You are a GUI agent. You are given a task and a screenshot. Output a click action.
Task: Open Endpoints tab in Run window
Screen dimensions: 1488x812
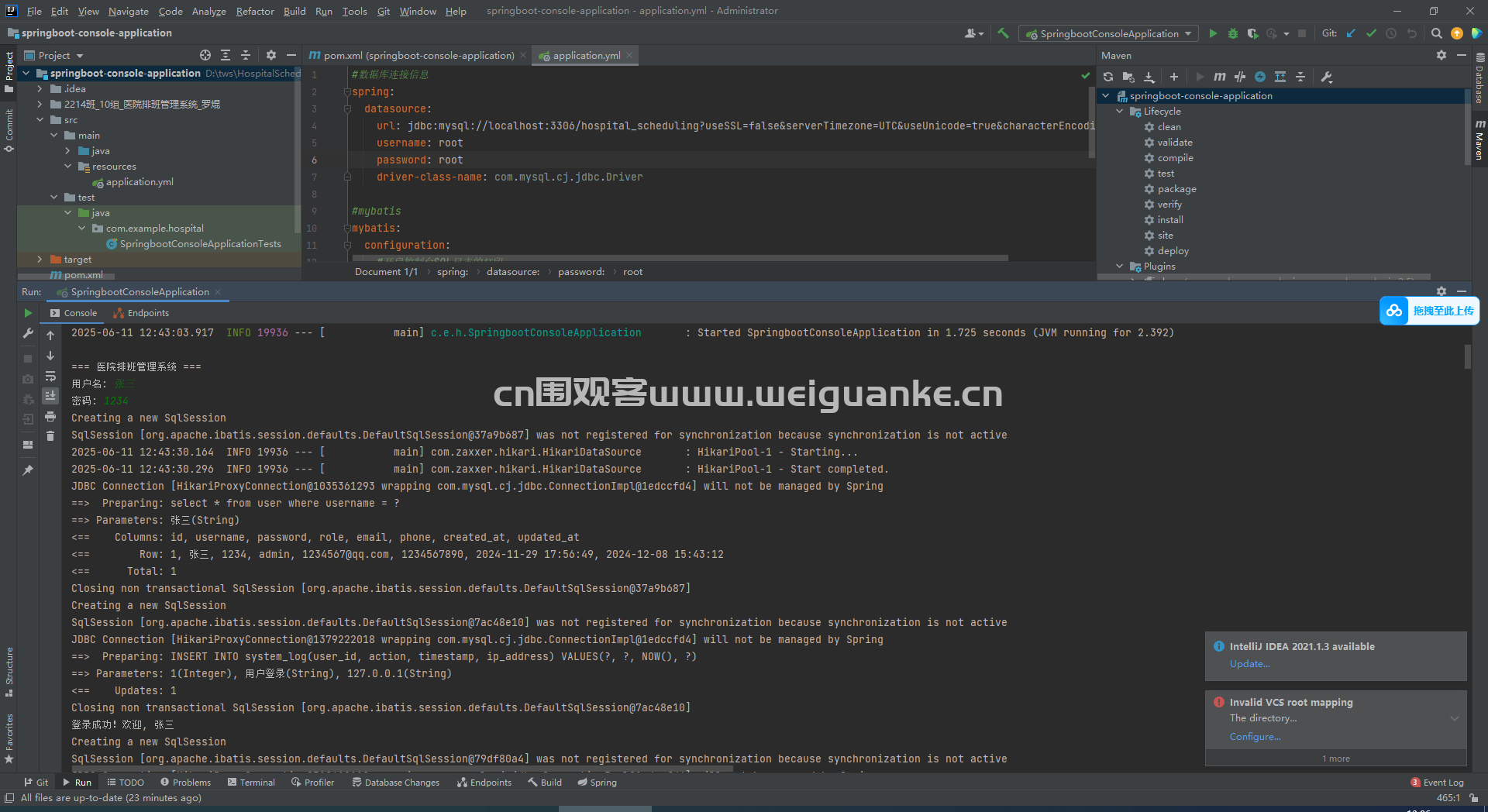(141, 313)
